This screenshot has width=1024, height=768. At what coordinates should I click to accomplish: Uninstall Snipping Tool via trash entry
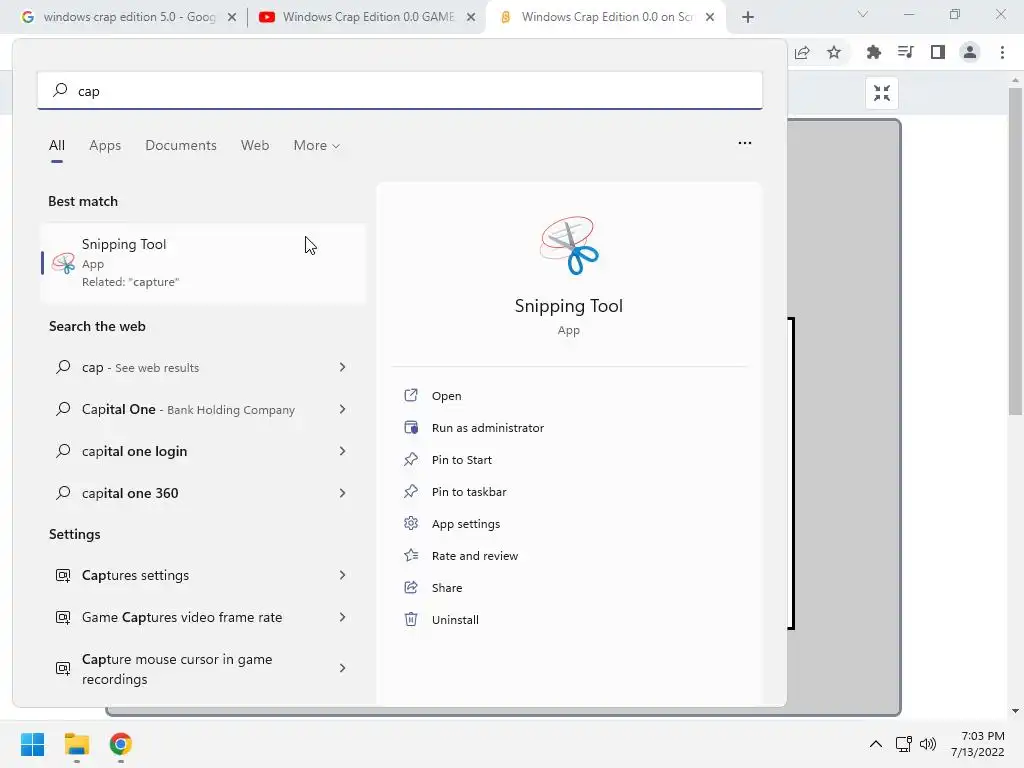[455, 620]
